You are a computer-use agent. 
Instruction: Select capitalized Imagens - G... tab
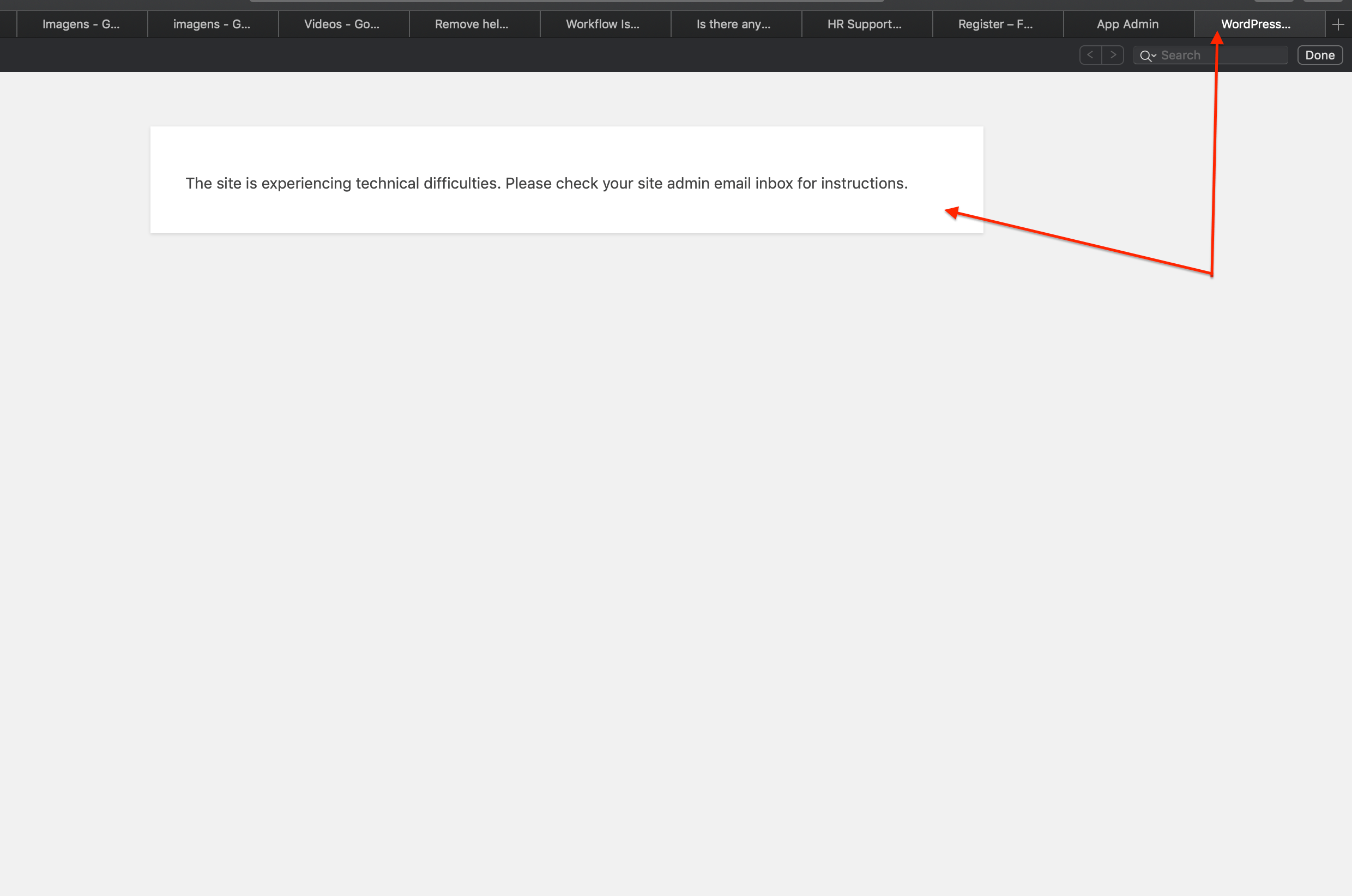coord(81,25)
